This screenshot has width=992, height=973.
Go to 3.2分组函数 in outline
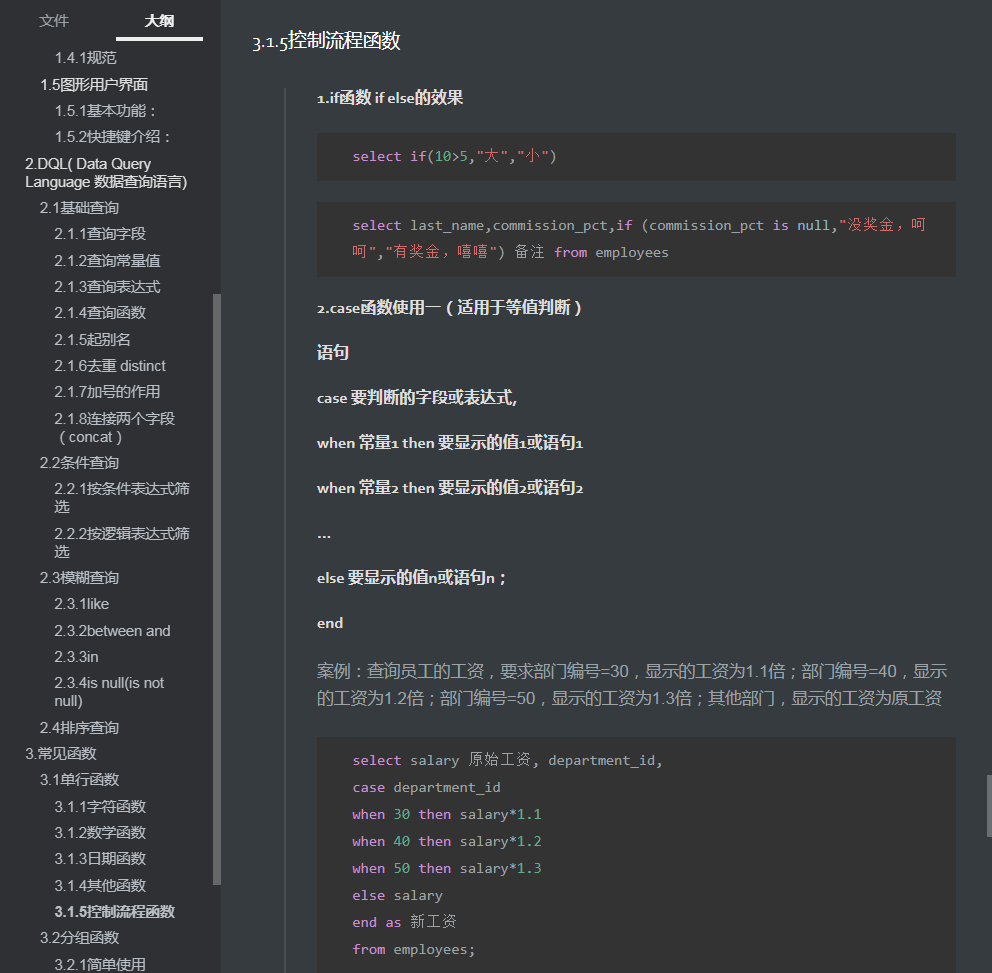[79, 938]
